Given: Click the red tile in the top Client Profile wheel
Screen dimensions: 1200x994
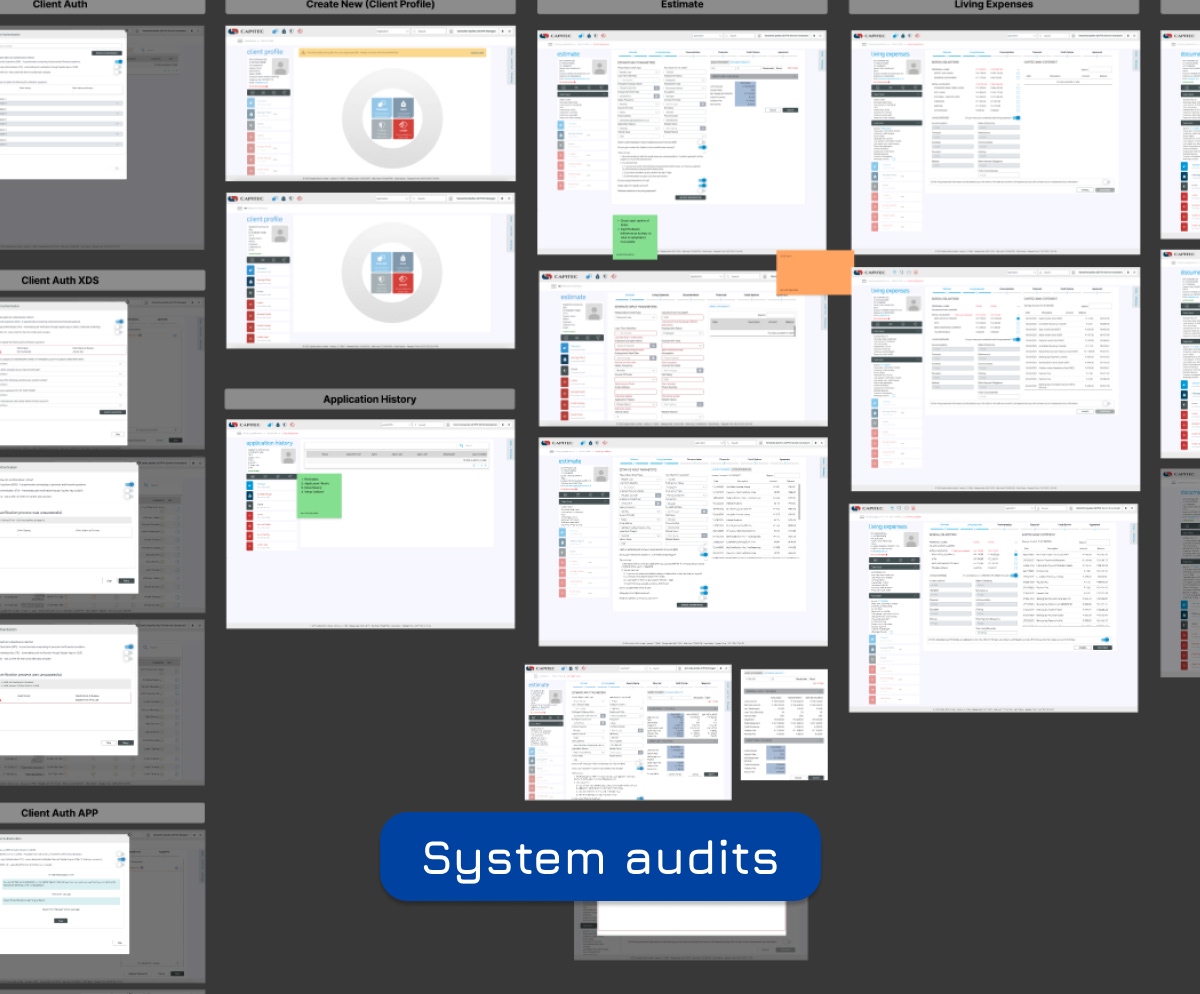Looking at the screenshot, I should tap(401, 127).
